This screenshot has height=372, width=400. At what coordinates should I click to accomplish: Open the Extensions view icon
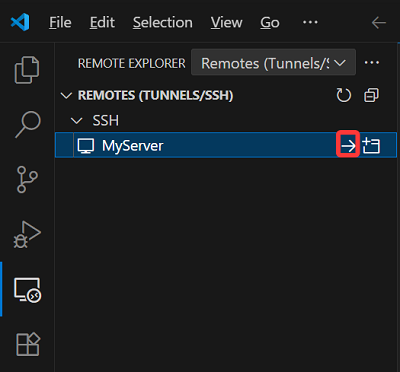[x=28, y=344]
